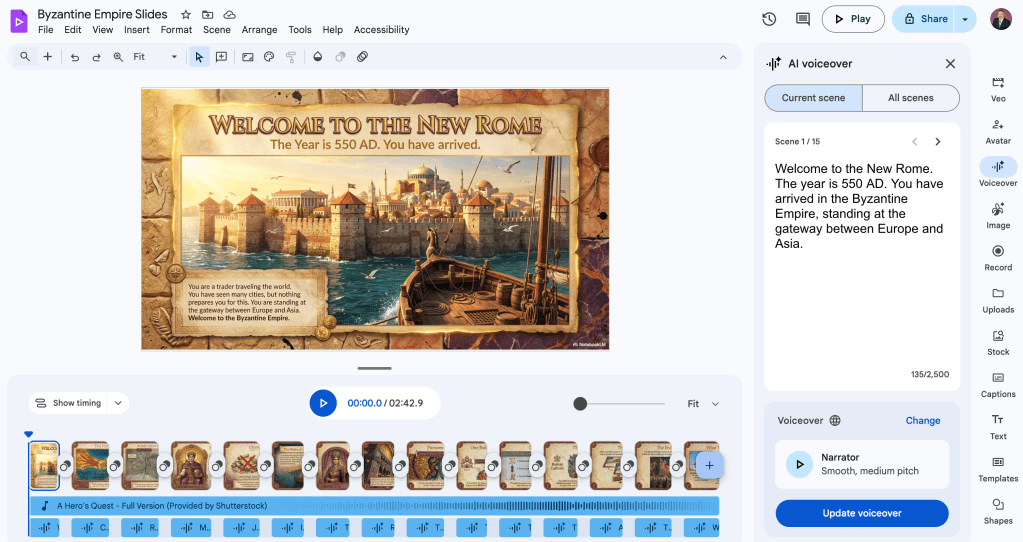Open the Share button dropdown arrow
The height and width of the screenshot is (542, 1023).
[965, 19]
